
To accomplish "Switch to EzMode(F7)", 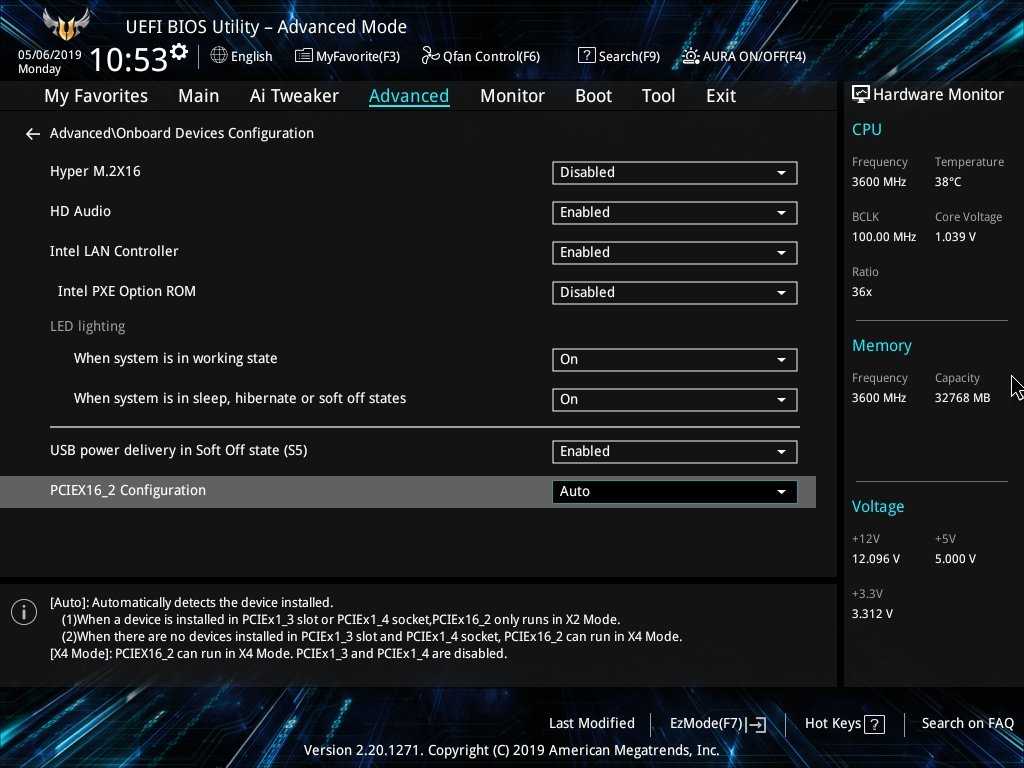I will tap(717, 724).
